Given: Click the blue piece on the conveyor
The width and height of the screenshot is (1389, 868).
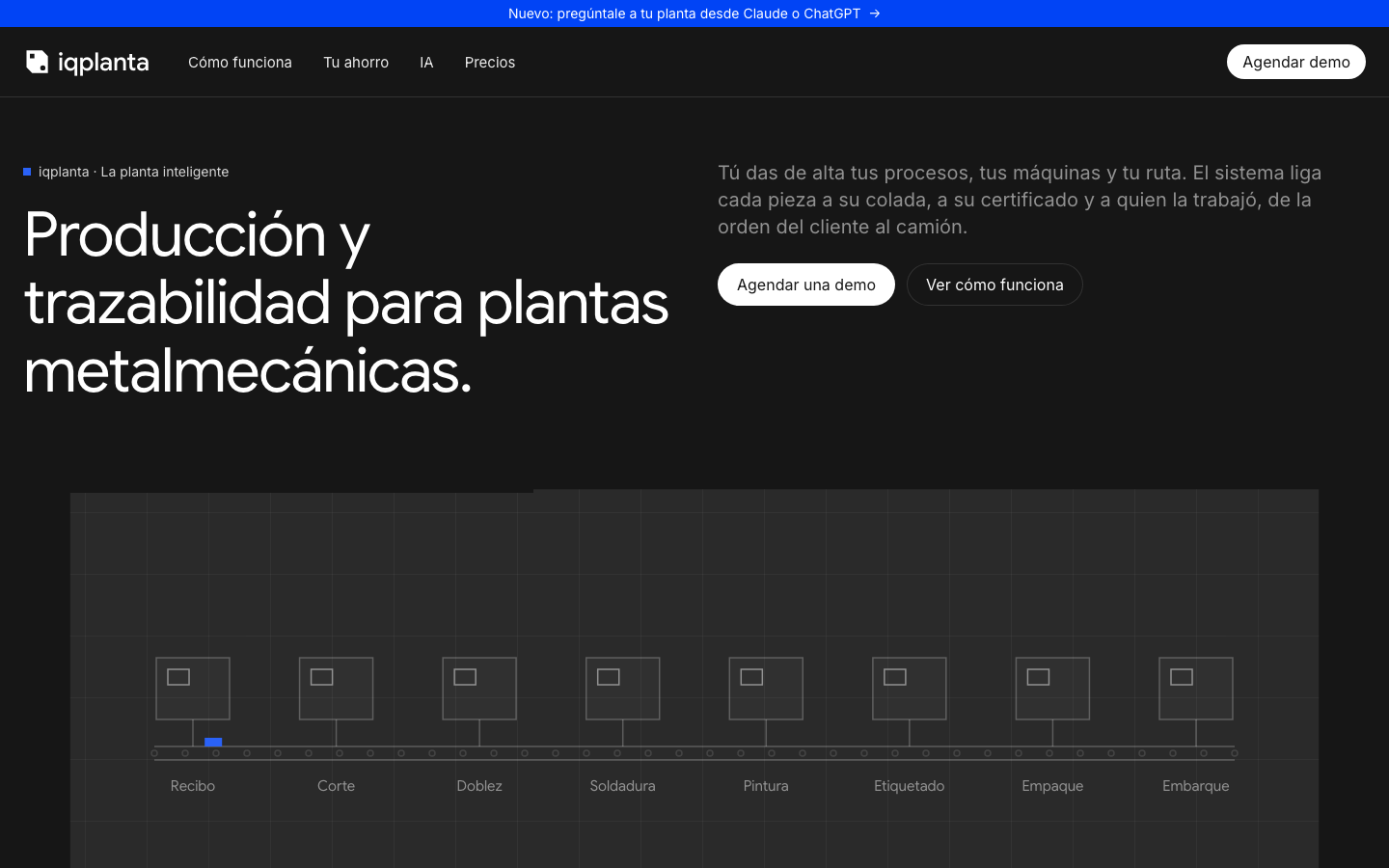Looking at the screenshot, I should [x=213, y=742].
